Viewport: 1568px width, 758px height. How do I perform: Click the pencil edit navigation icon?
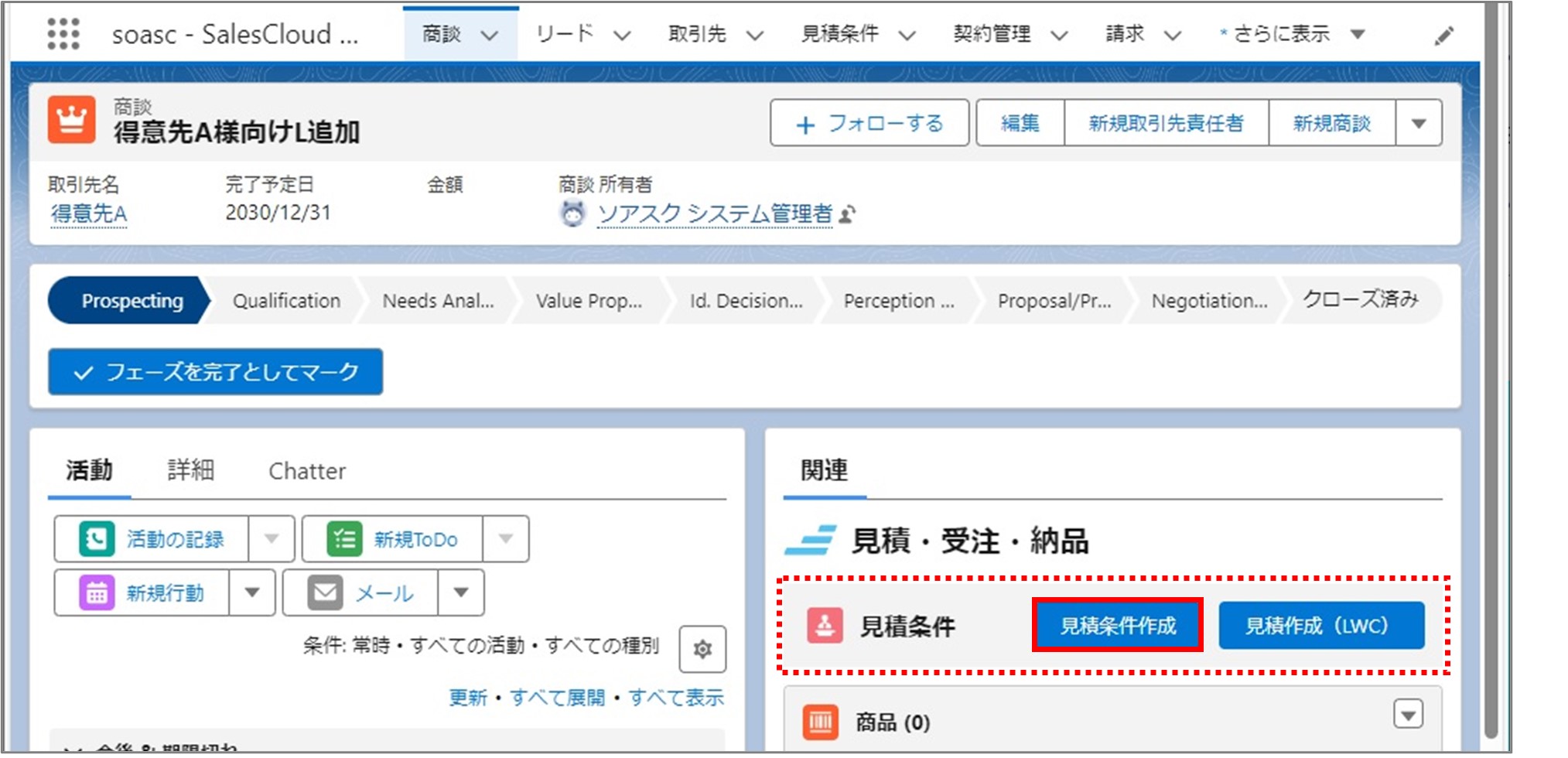pos(1443,36)
